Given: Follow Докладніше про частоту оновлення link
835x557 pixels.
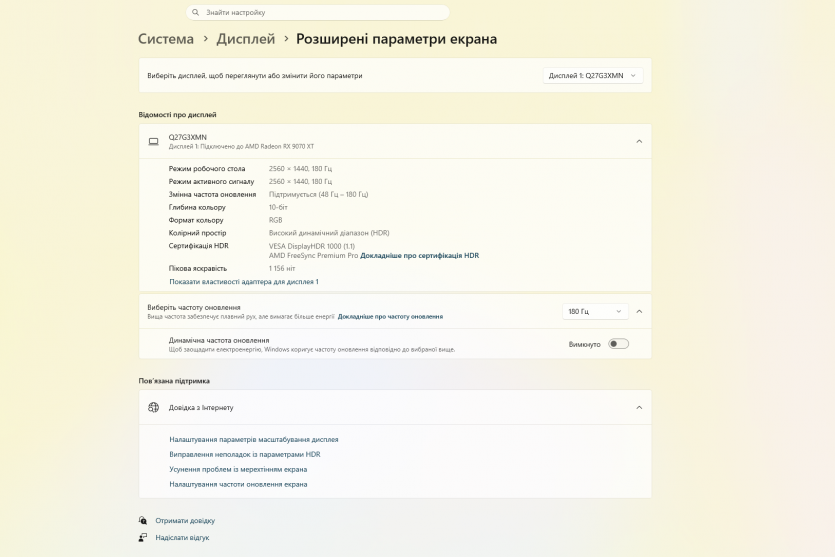Looking at the screenshot, I should pos(390,317).
